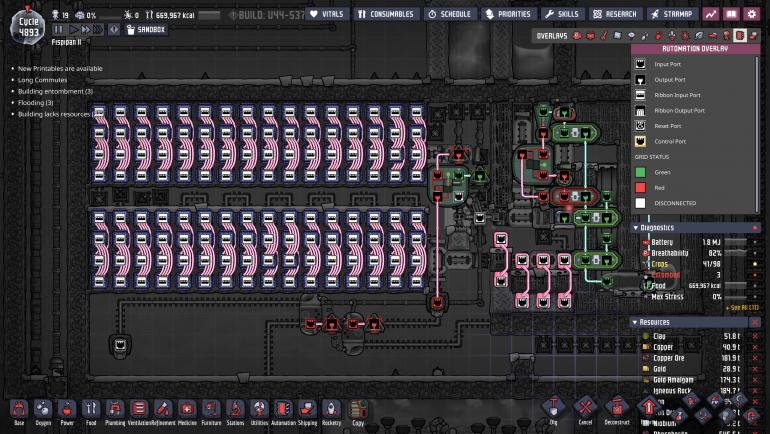
Task: Open the Consumables screen
Action: point(386,14)
